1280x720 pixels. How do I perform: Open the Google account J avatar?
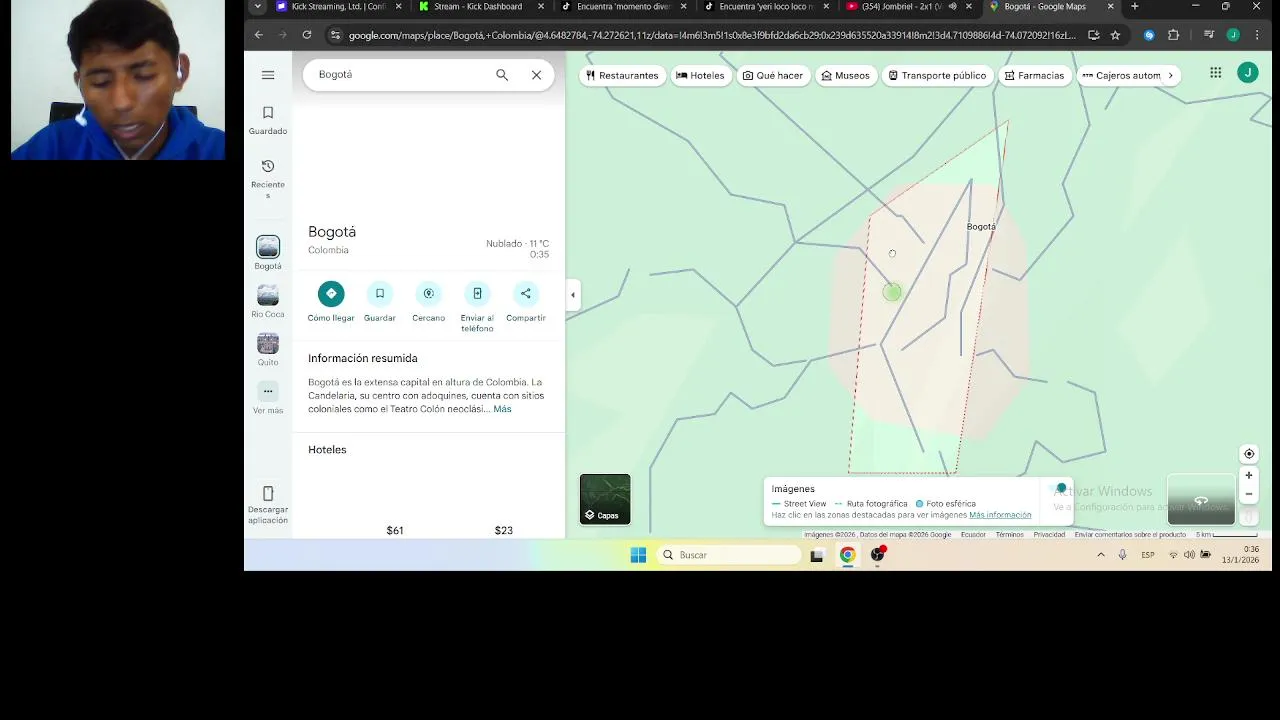click(x=1247, y=72)
